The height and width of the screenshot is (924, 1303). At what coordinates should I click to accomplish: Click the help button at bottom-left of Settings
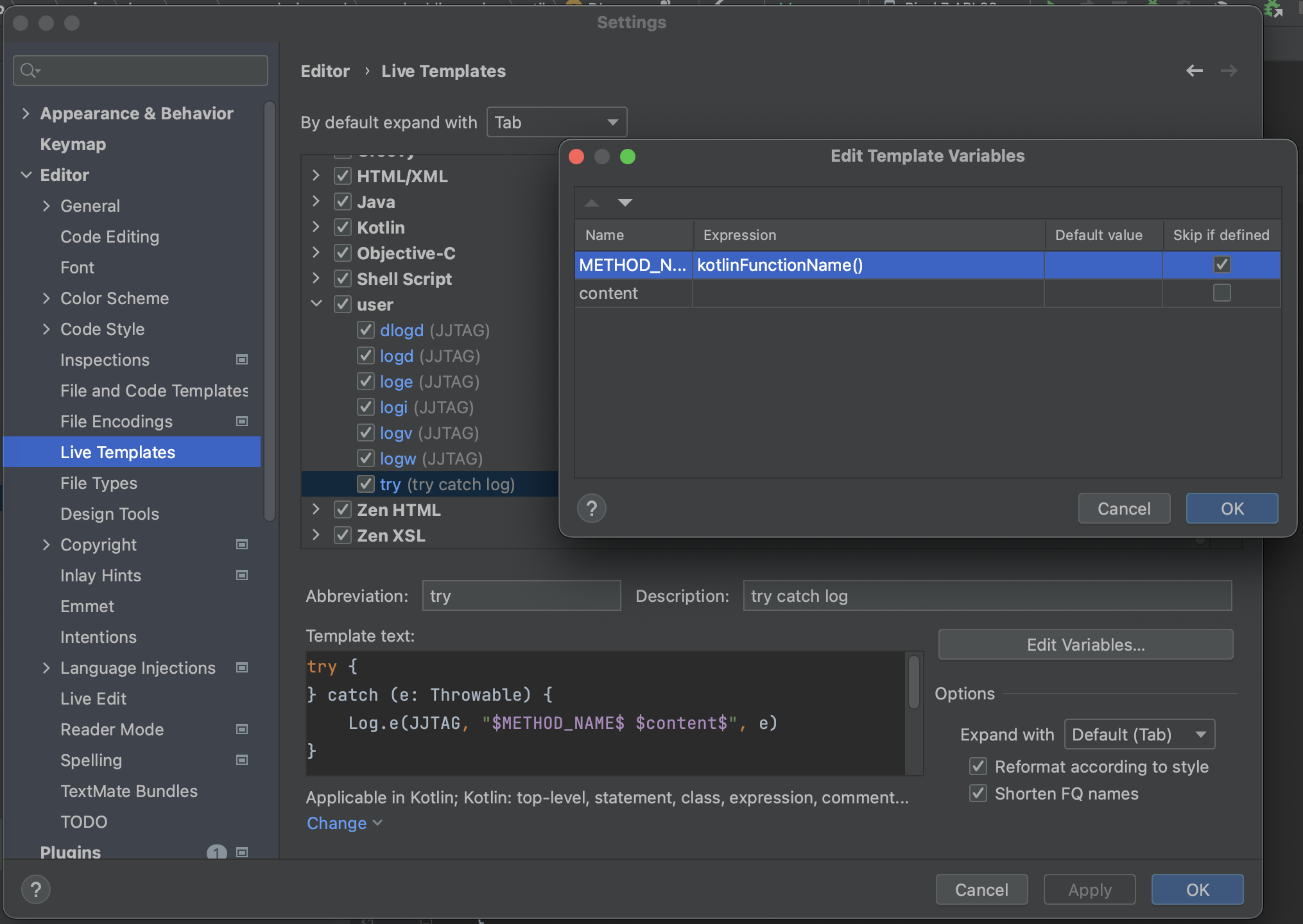[36, 889]
